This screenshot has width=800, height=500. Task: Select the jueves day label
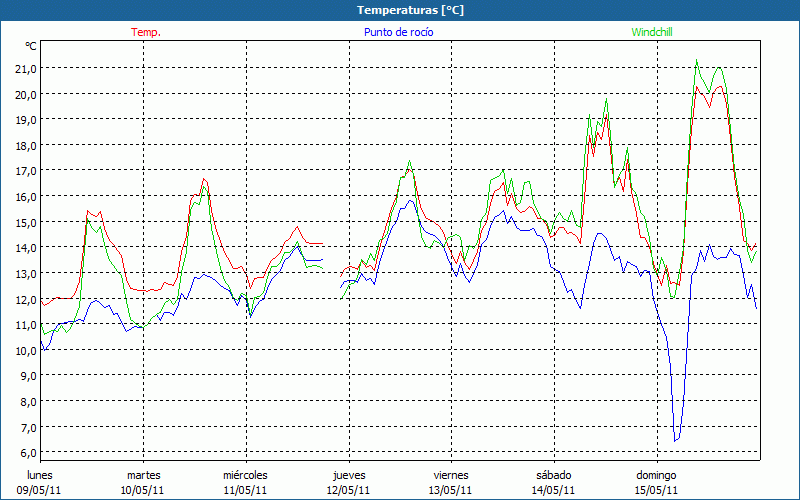[349, 475]
